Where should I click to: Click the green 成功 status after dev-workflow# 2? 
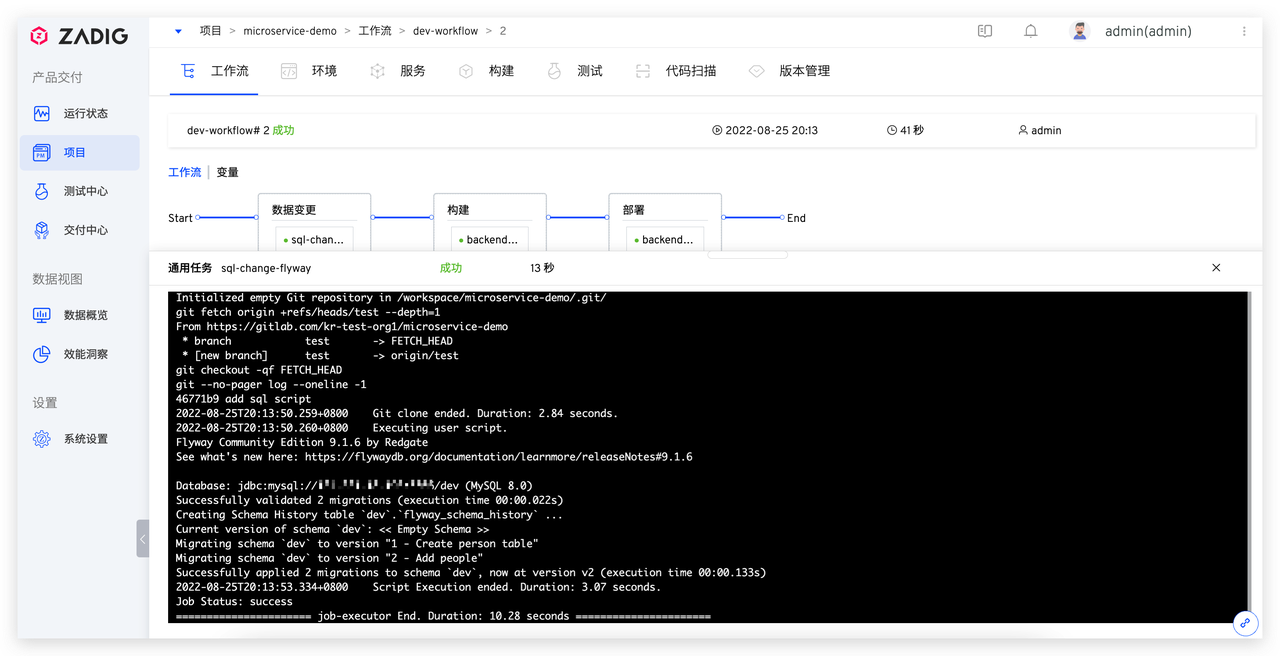pyautogui.click(x=283, y=130)
